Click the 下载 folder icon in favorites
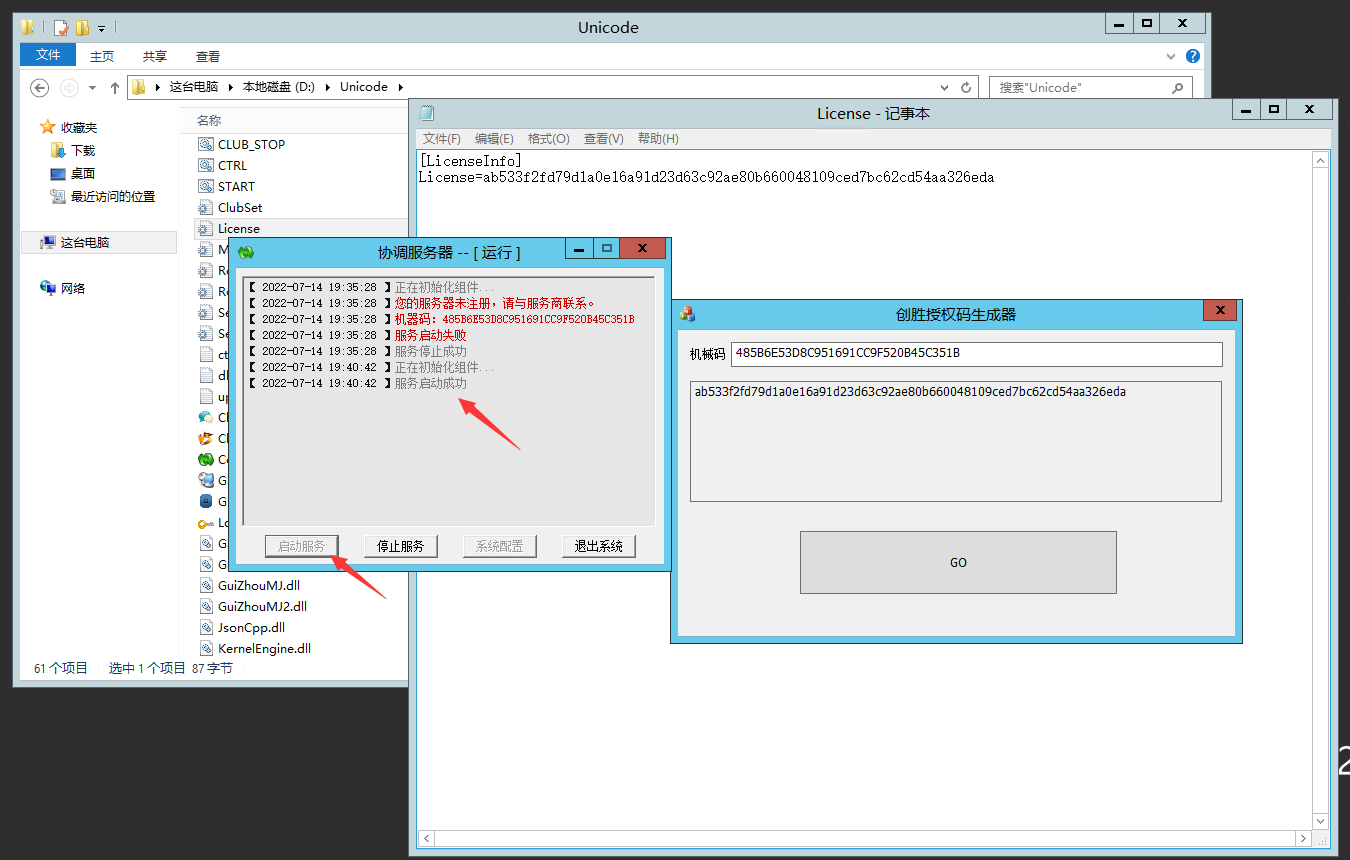1350x860 pixels. coord(58,151)
